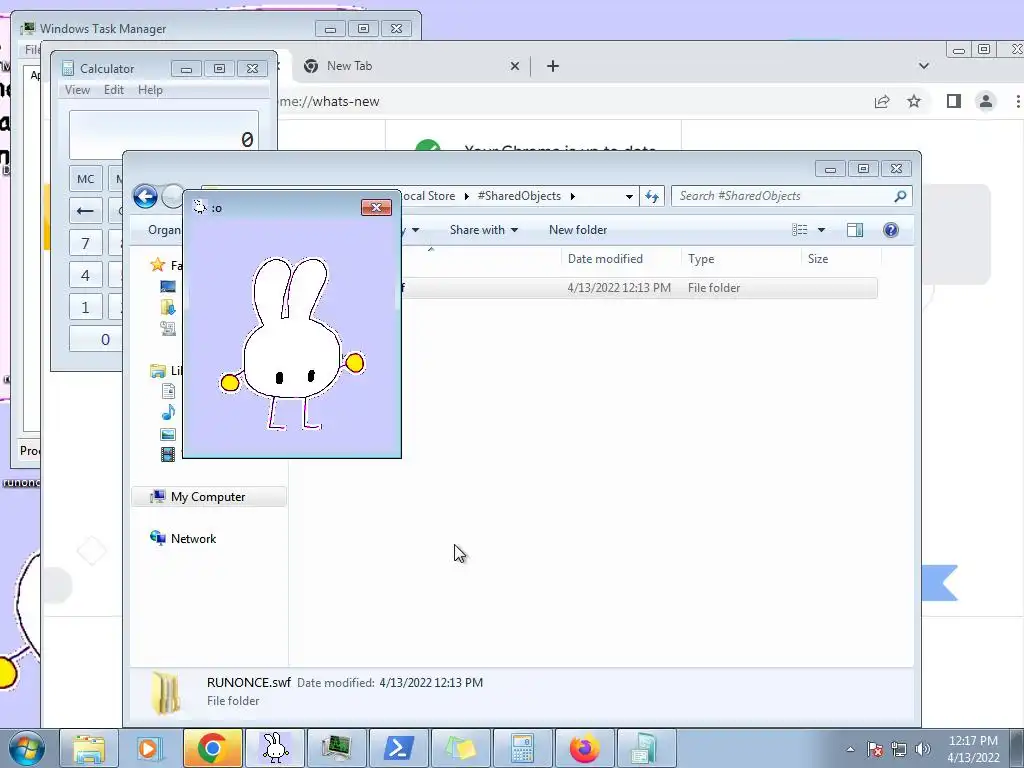Open Action Center flag tray icon
Viewport: 1024px width, 768px height.
(x=875, y=749)
